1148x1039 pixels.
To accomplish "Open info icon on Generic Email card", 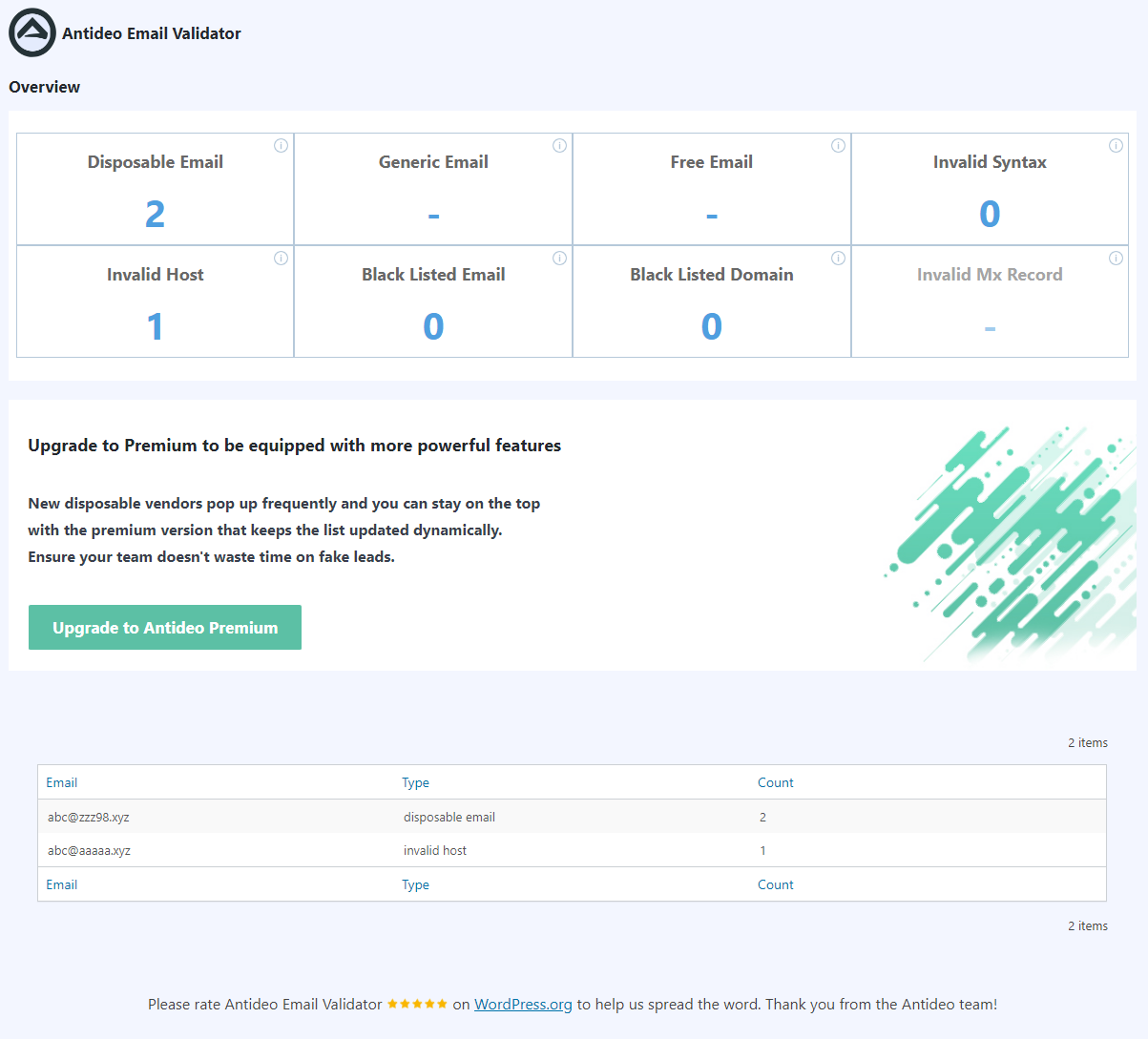I will coord(559,146).
